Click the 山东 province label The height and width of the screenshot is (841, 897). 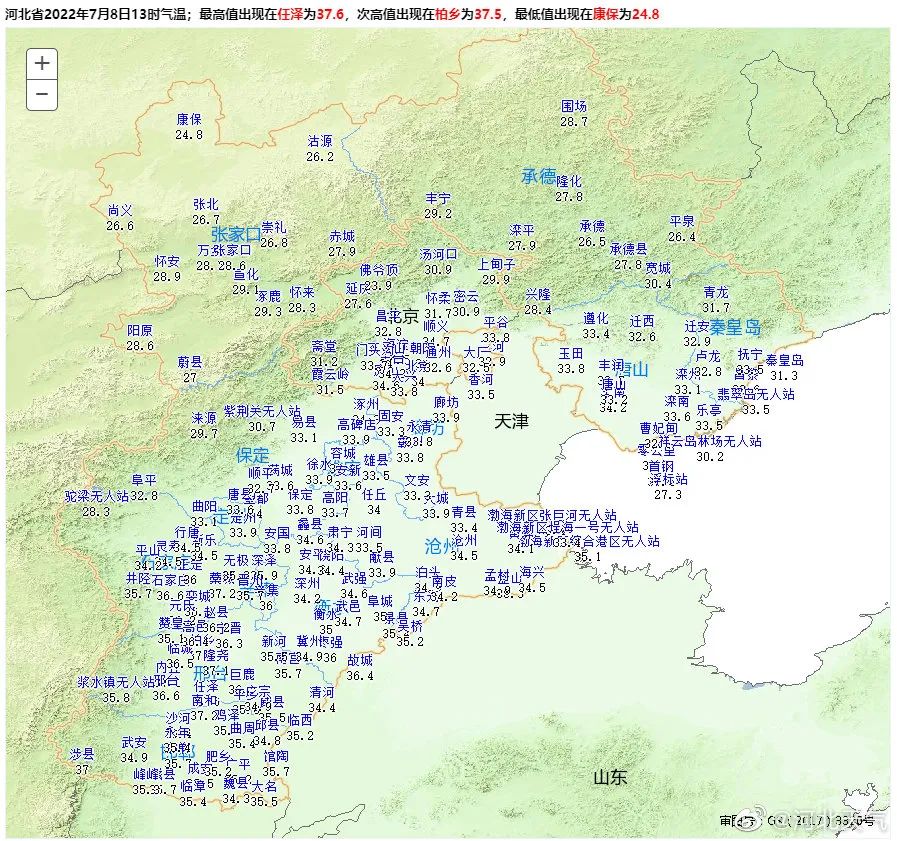[x=609, y=777]
